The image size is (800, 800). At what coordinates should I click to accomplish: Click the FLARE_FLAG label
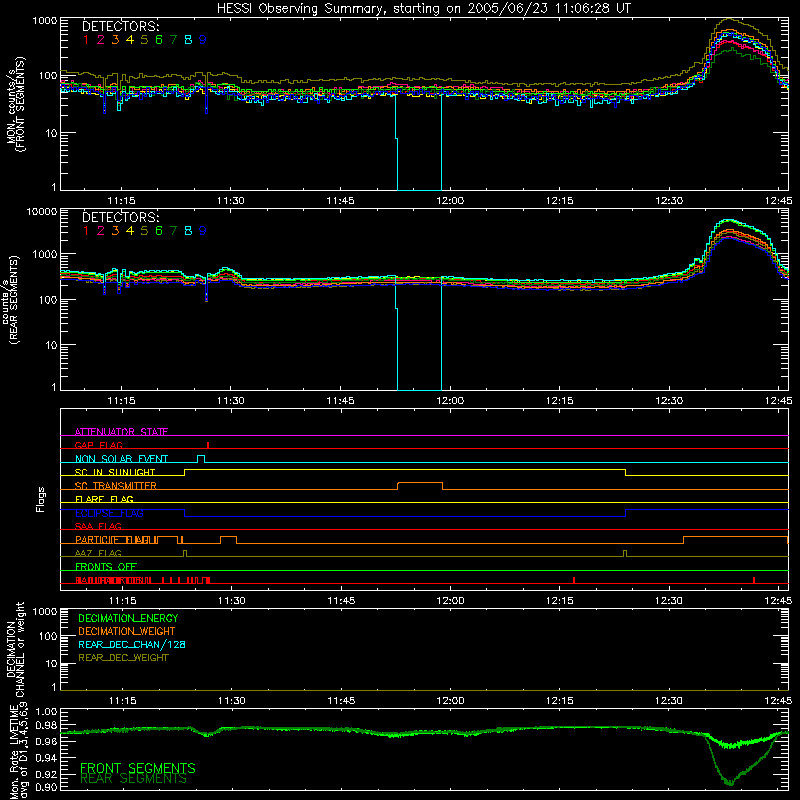[104, 499]
